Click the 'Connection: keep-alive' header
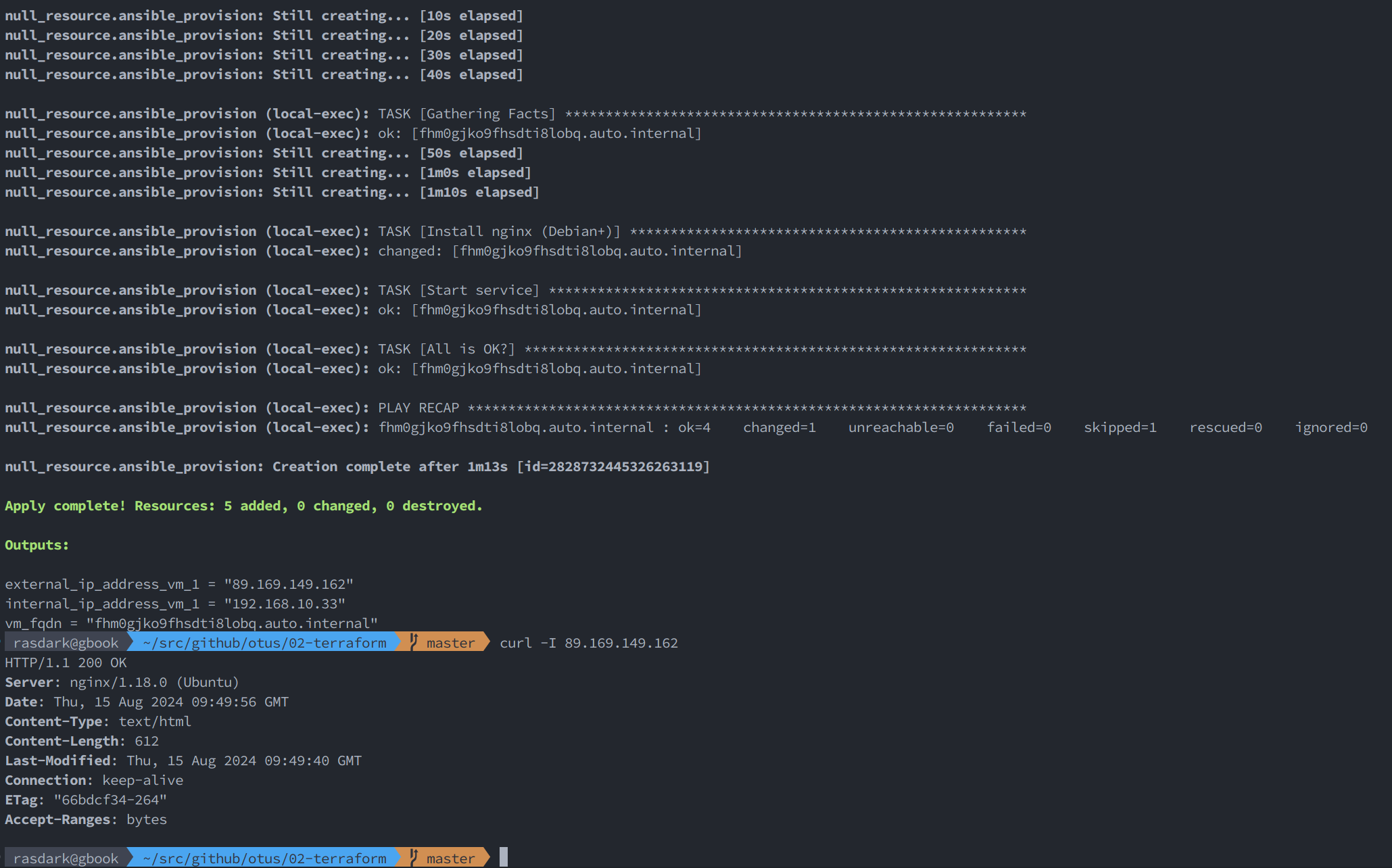The image size is (1392, 868). click(x=94, y=780)
